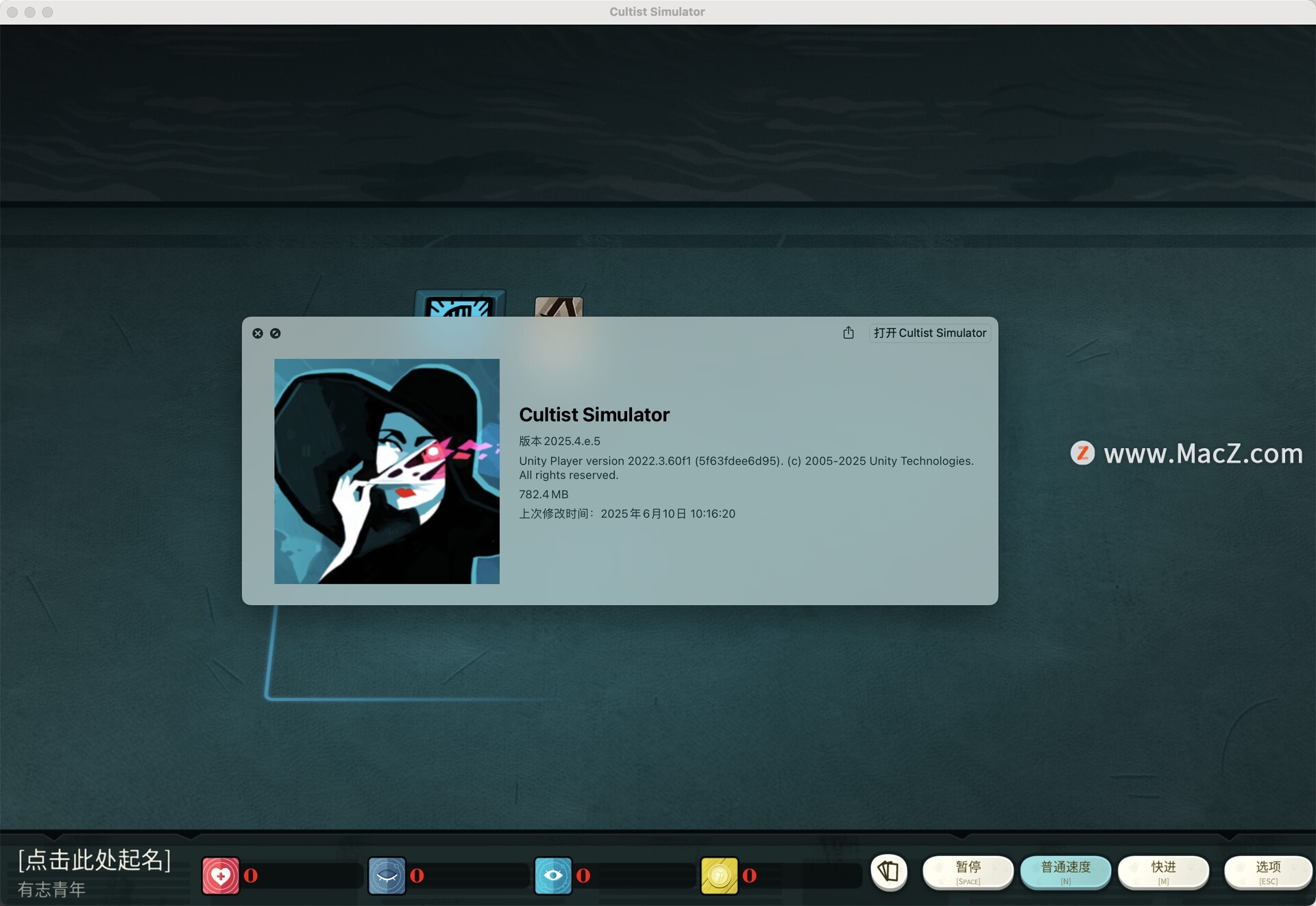Click the 有志青年 profession label
Screen dimensions: 1316x906
[x=51, y=890]
